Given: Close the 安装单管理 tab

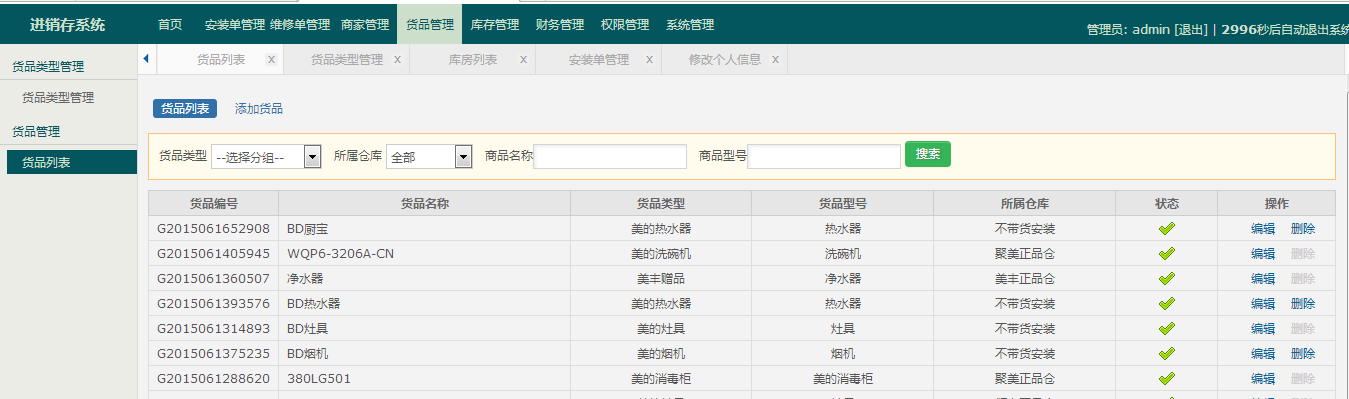Looking at the screenshot, I should pos(649,60).
